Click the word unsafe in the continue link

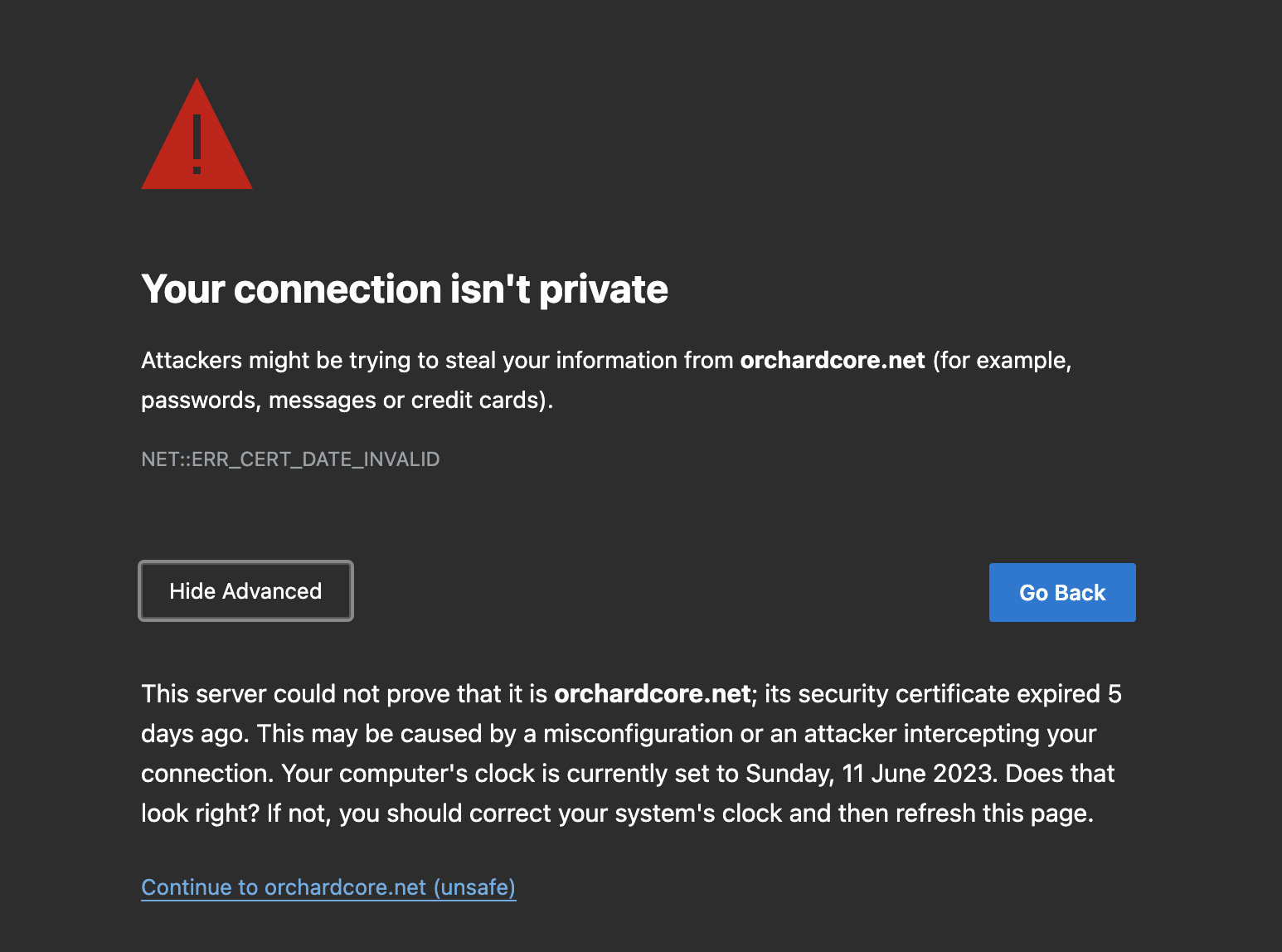474,887
